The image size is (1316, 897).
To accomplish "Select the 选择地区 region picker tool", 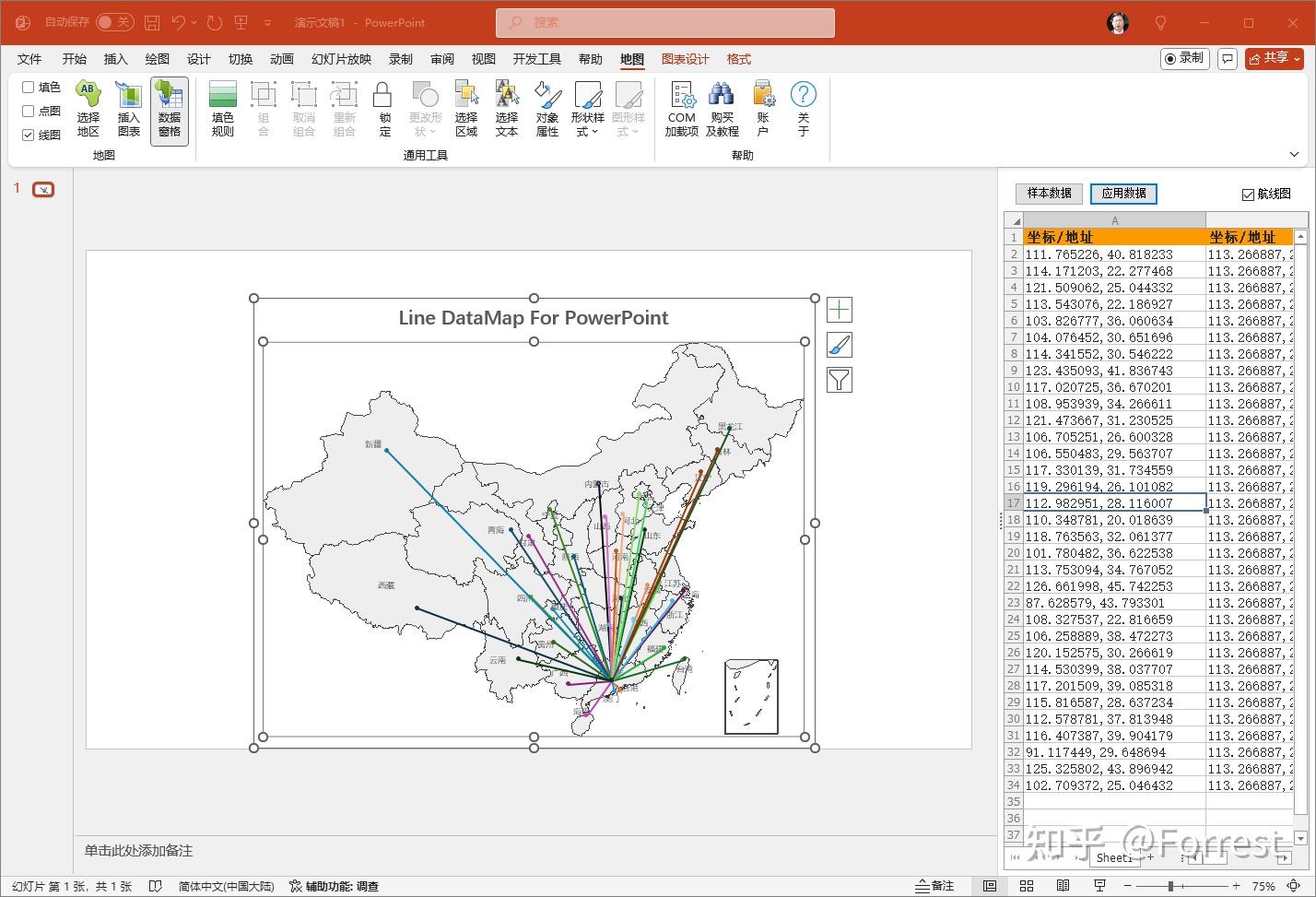I will (x=88, y=109).
